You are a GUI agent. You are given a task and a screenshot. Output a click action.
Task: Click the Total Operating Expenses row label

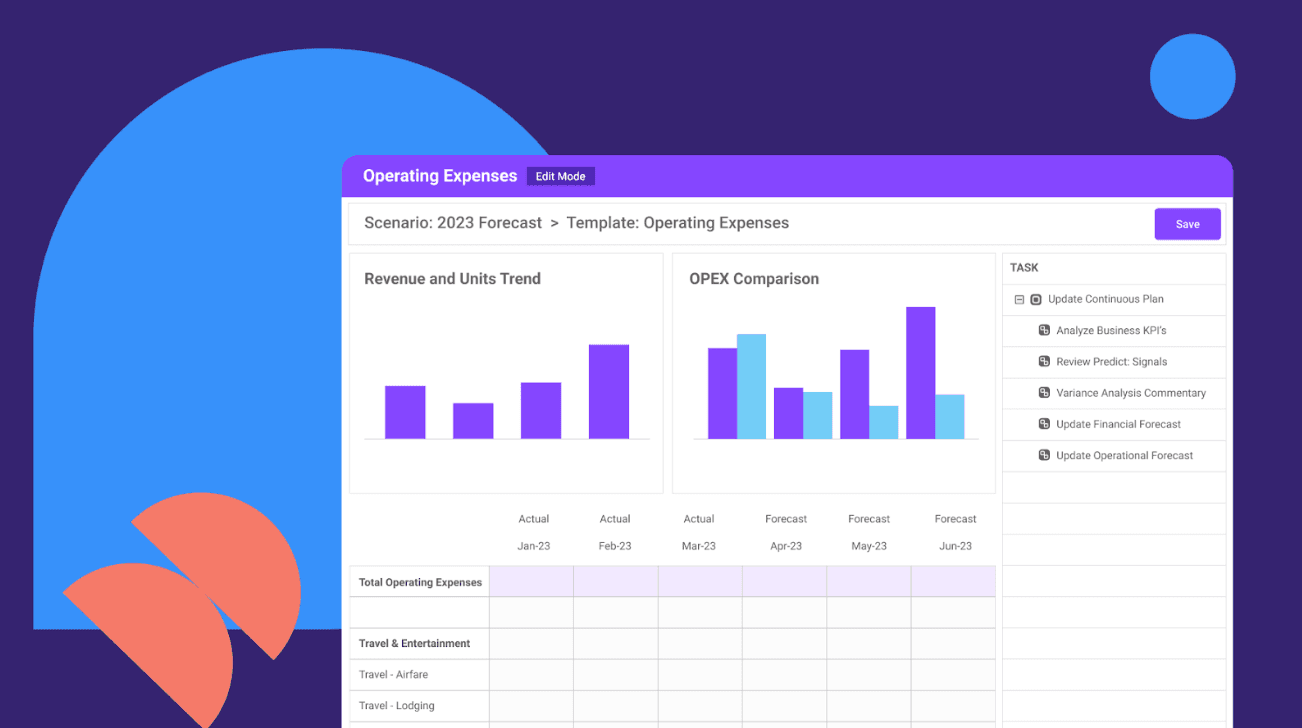tap(420, 582)
